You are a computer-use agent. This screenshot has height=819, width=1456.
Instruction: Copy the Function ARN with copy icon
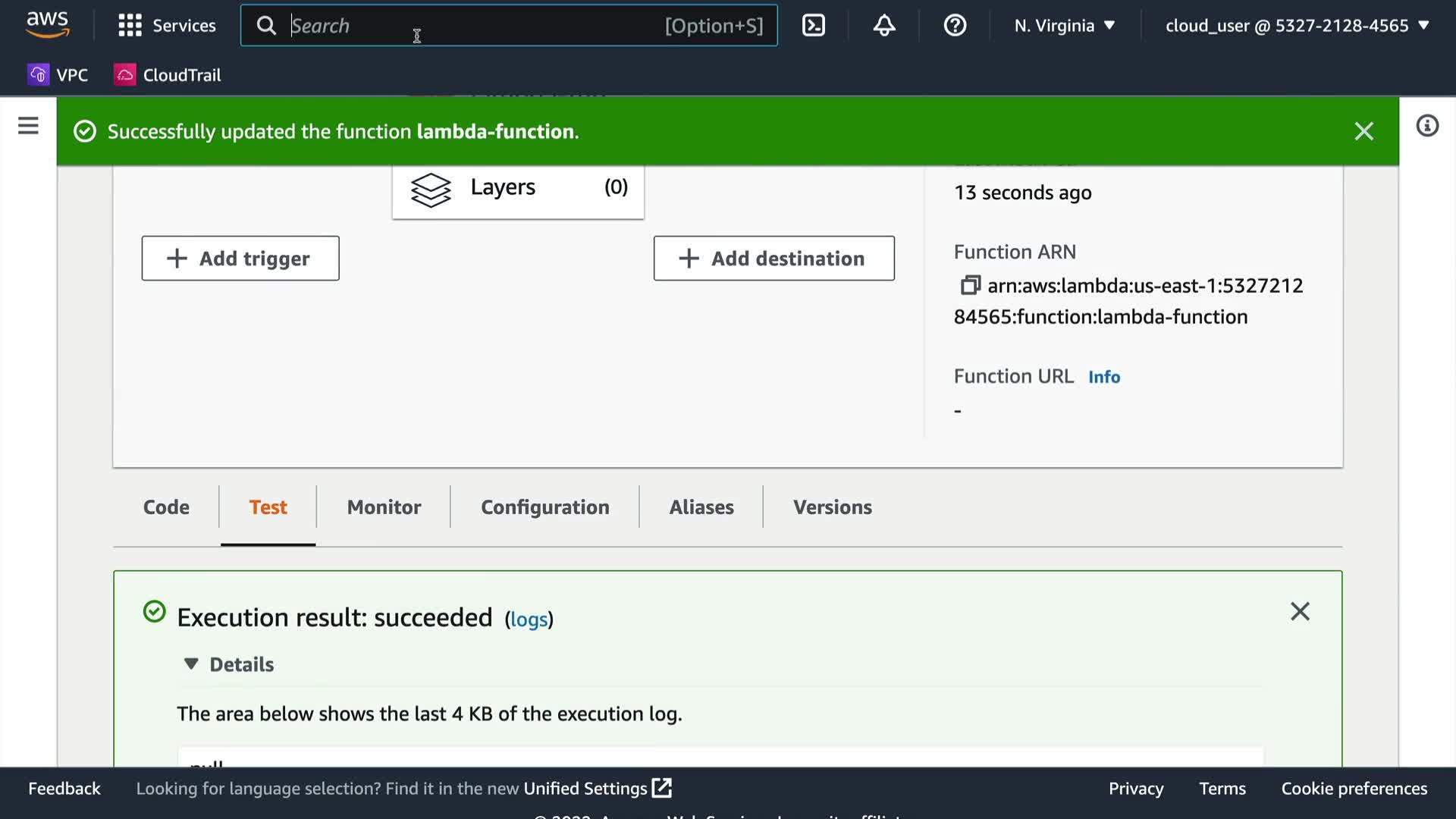970,285
